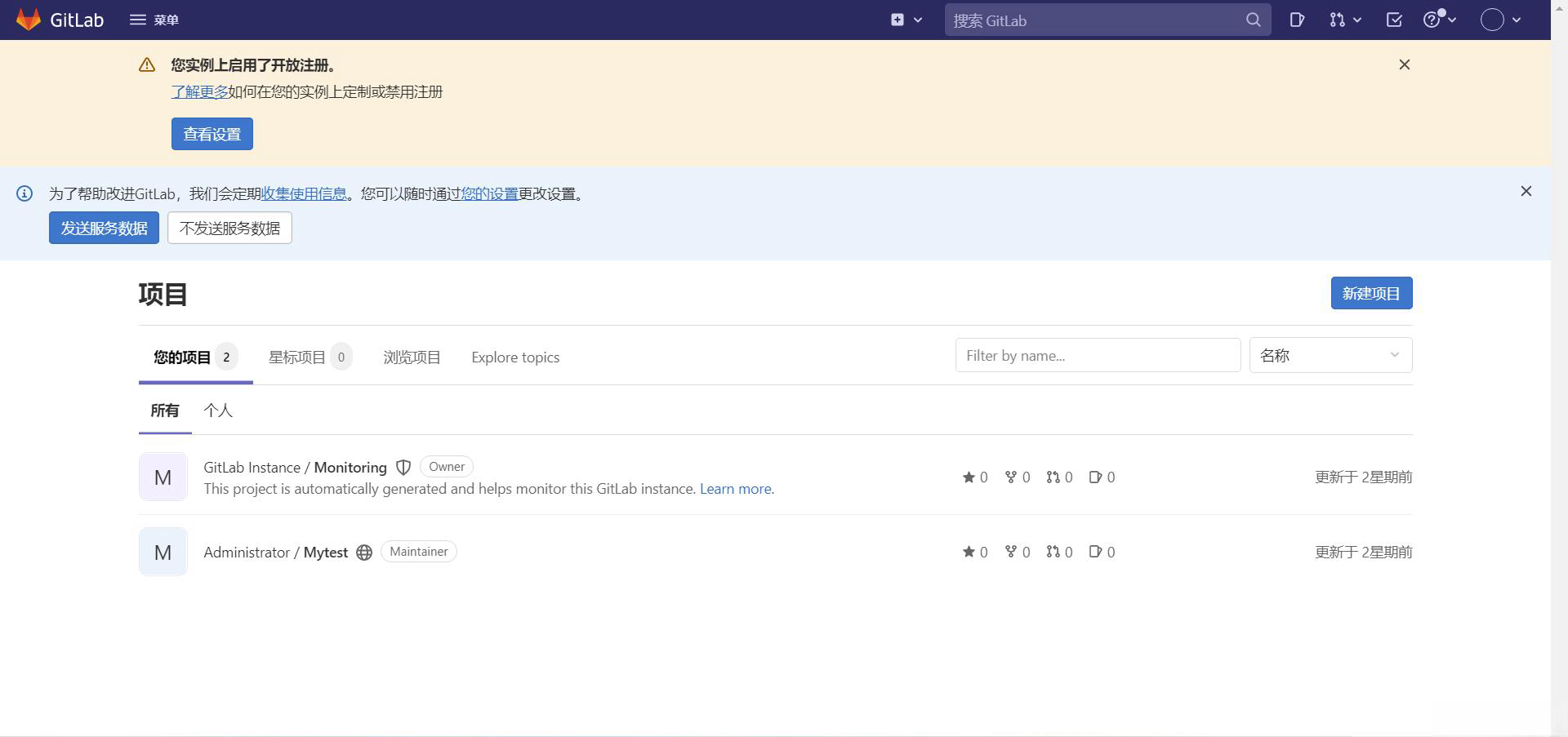Image resolution: width=1568 pixels, height=737 pixels.
Task: Close the usage data info banner
Action: pos(1526,191)
